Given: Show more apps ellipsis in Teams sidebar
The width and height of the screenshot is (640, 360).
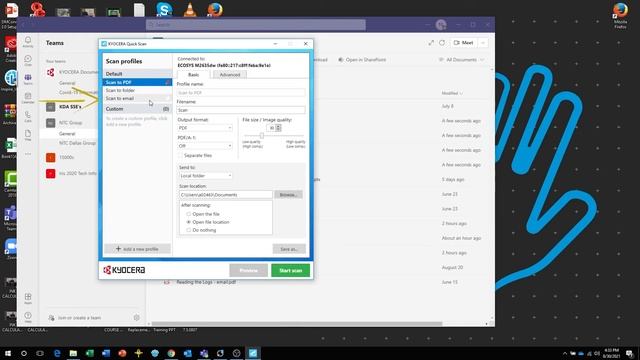Looking at the screenshot, I should pyautogui.click(x=28, y=154).
